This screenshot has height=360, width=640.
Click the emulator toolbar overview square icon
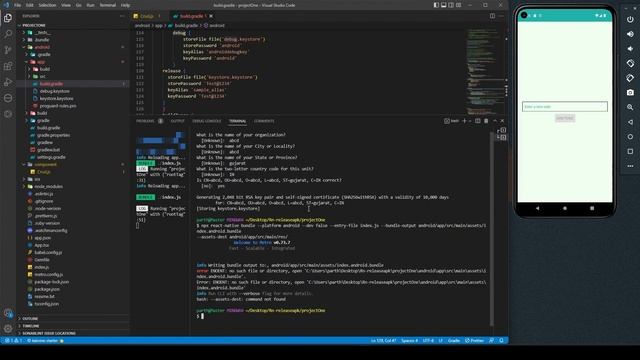pyautogui.click(x=630, y=151)
